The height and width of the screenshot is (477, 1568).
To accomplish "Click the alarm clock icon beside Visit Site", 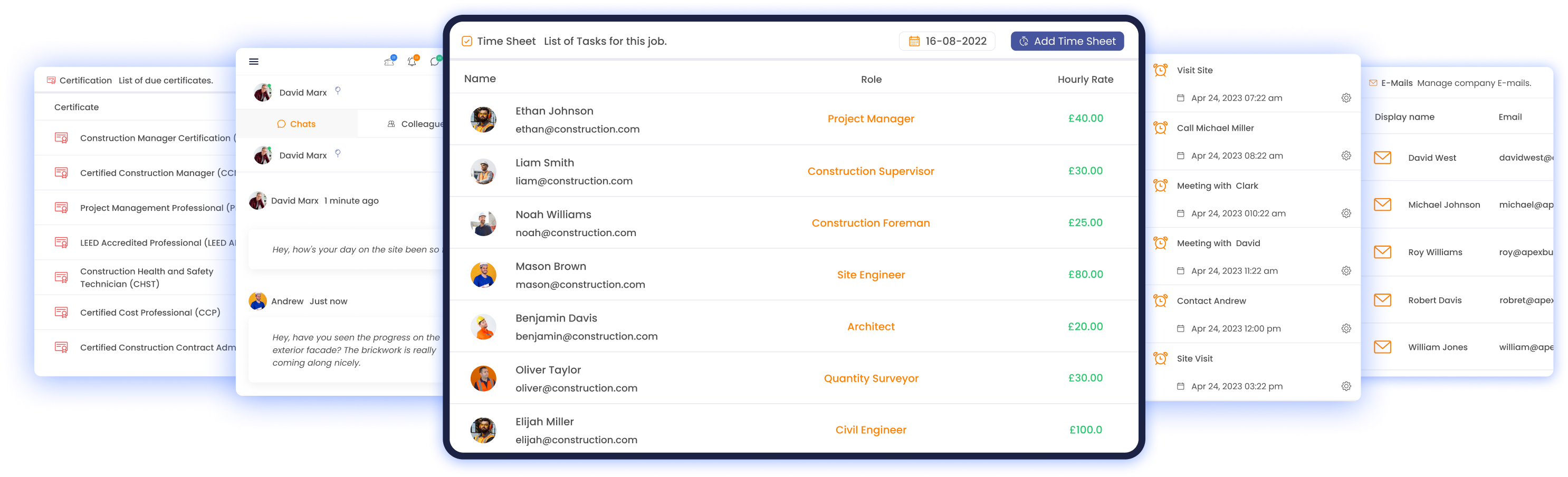I will point(1160,71).
